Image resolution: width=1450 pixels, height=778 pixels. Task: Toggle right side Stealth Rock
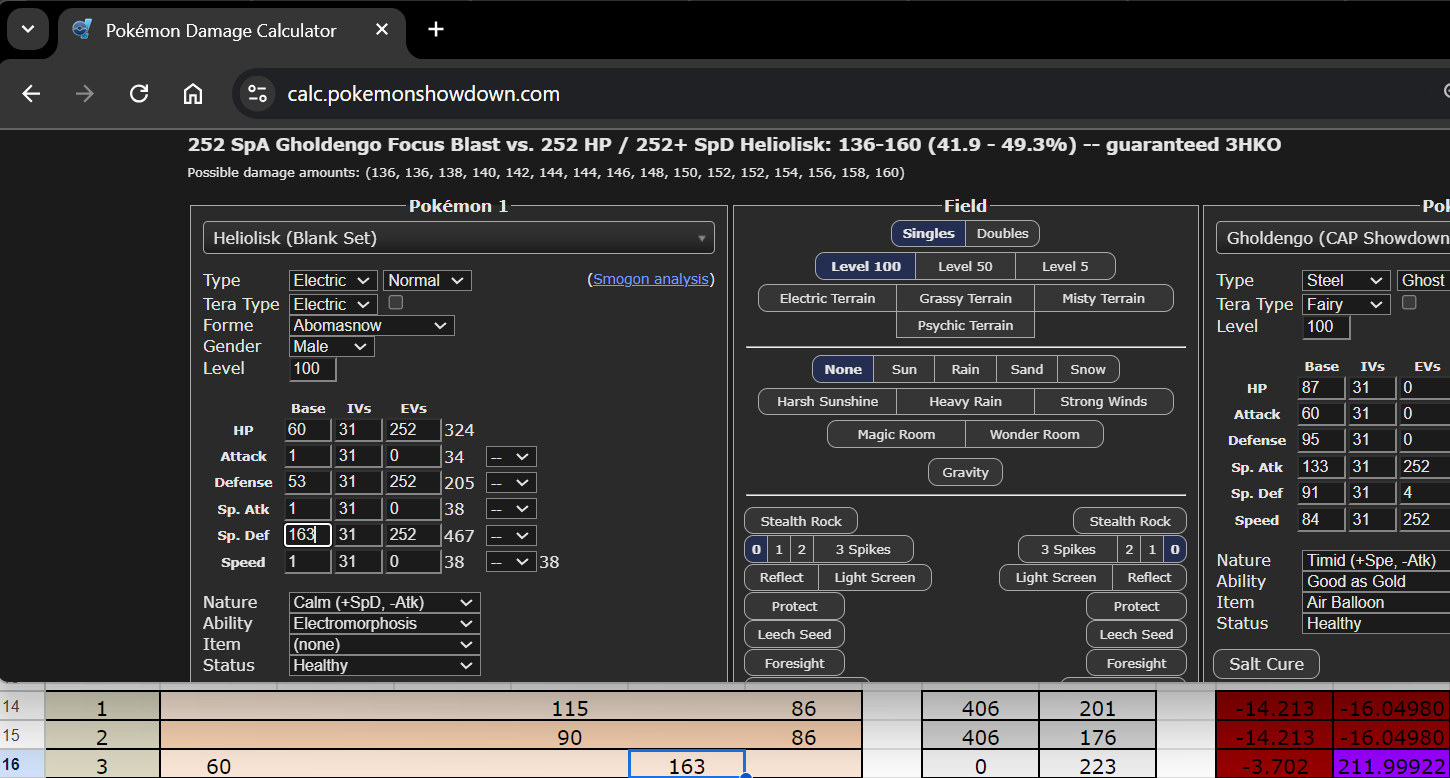1130,521
